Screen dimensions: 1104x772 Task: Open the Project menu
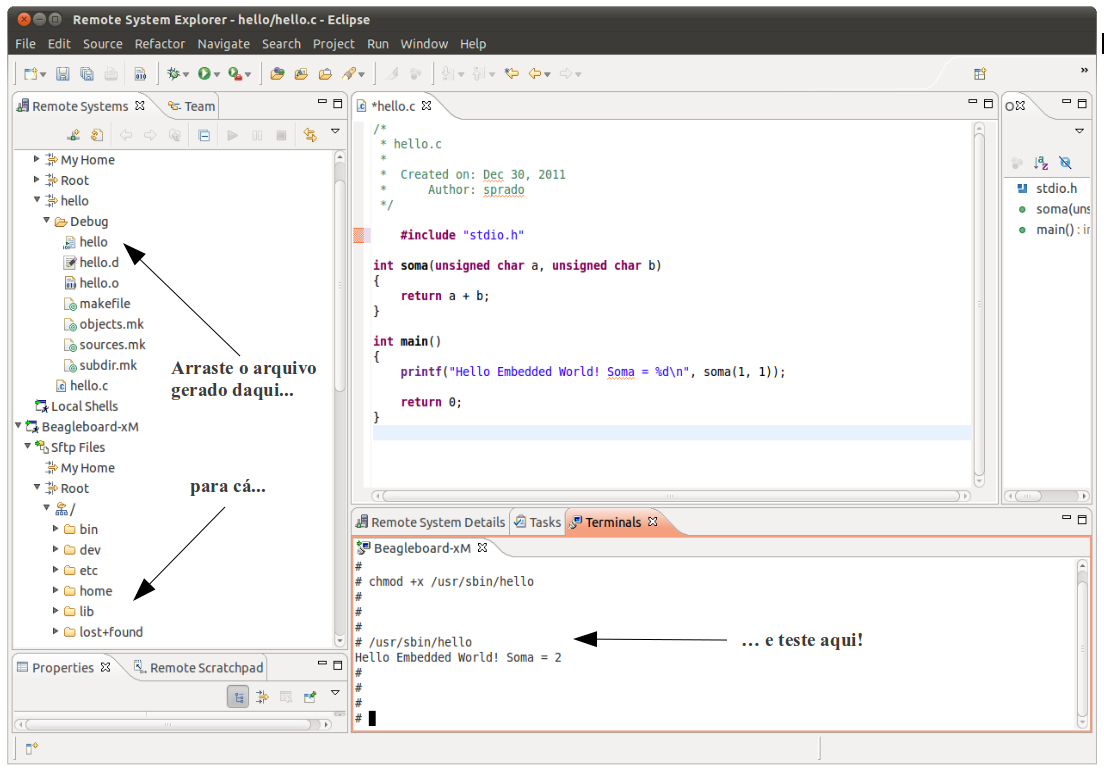pyautogui.click(x=334, y=44)
